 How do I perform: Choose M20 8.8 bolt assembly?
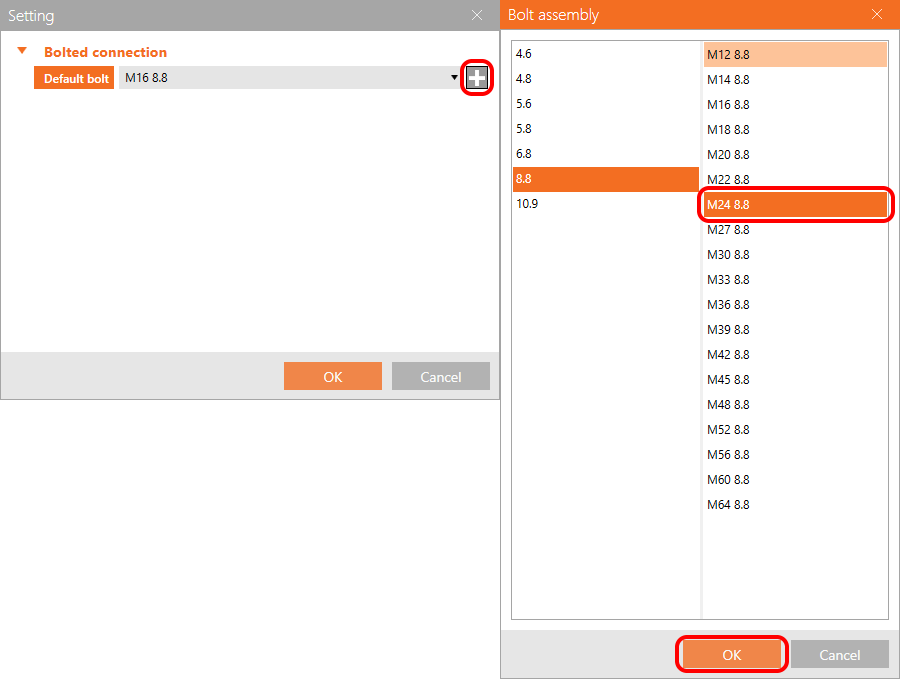coord(795,154)
